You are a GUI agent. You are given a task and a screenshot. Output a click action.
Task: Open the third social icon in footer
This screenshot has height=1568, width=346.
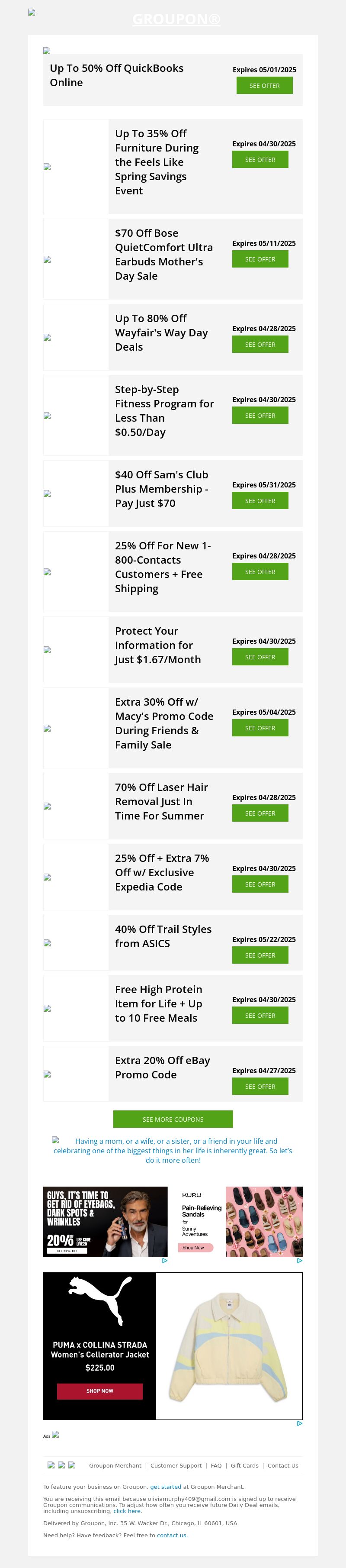(72, 1465)
